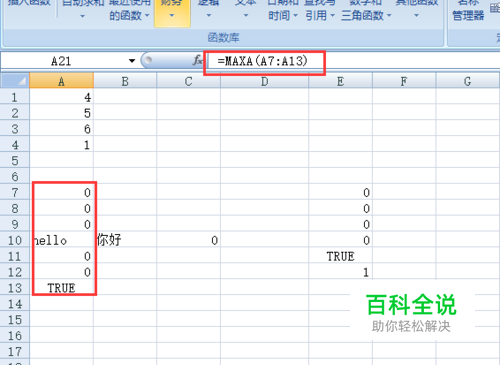Screen dimensions: 500x365
Task: Click cell E11 containing TRUE
Action: click(340, 256)
